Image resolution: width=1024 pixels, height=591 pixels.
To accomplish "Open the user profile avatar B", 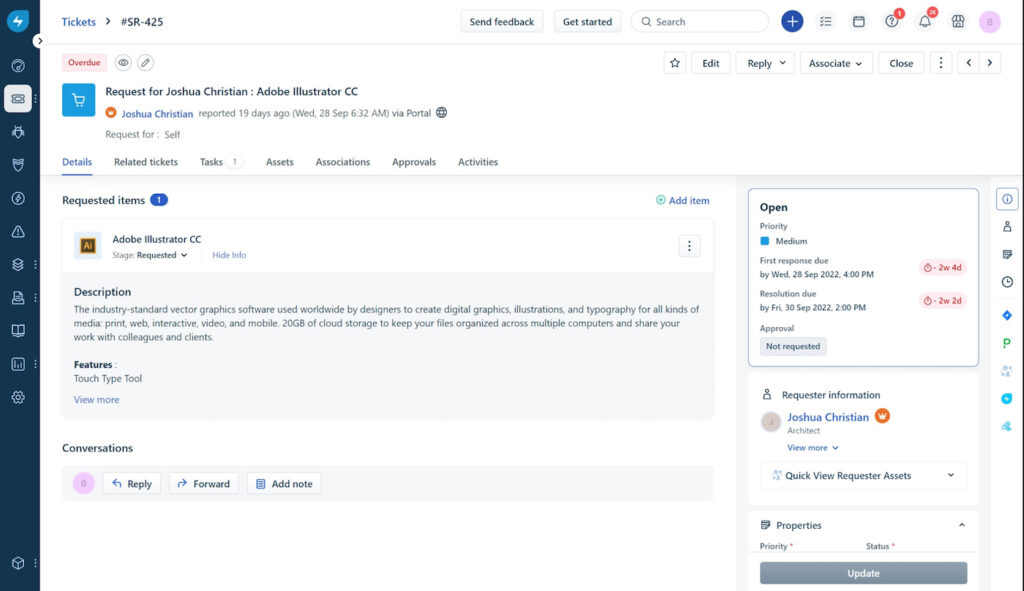I will tap(989, 22).
